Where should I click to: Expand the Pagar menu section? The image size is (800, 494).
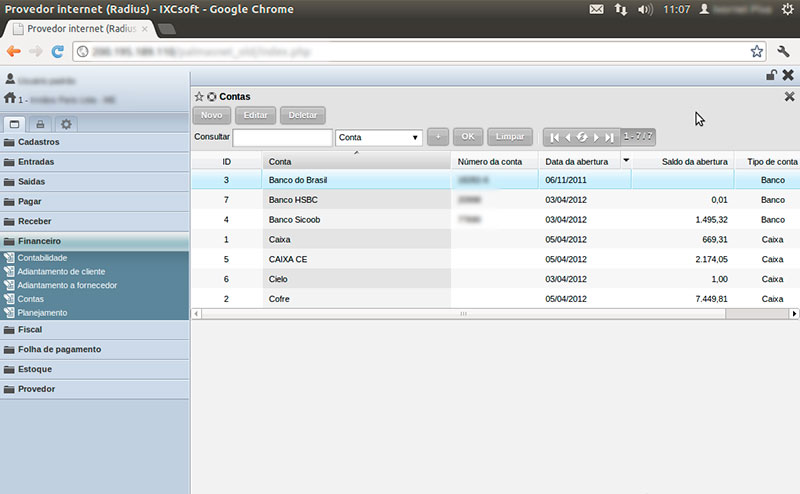(x=94, y=202)
